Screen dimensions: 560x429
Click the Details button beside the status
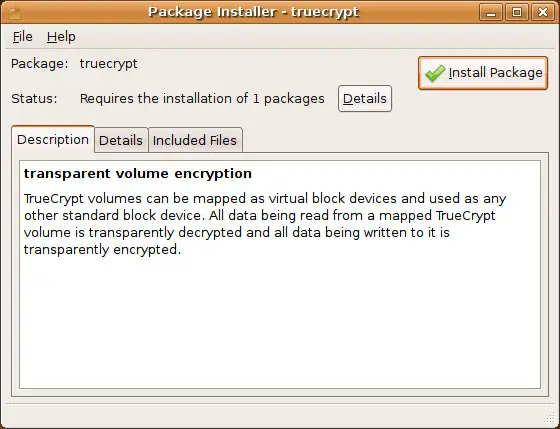[x=365, y=99]
